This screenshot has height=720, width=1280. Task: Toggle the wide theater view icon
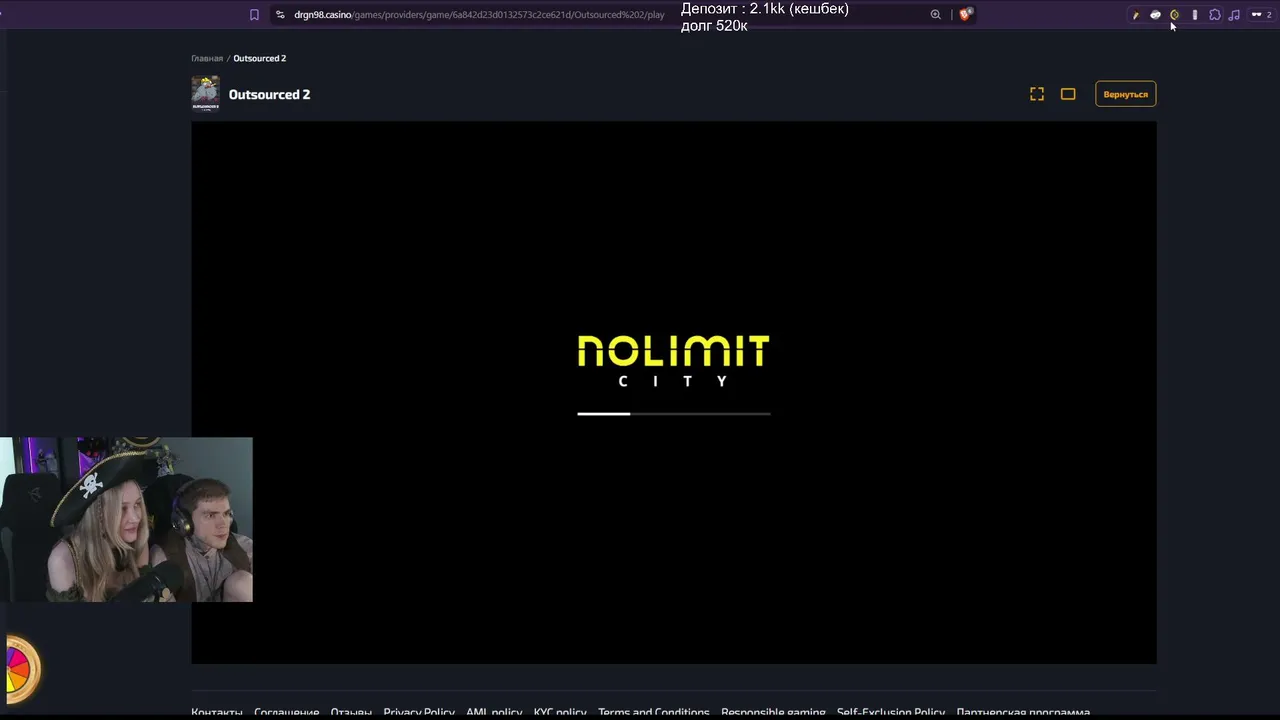coord(1068,94)
